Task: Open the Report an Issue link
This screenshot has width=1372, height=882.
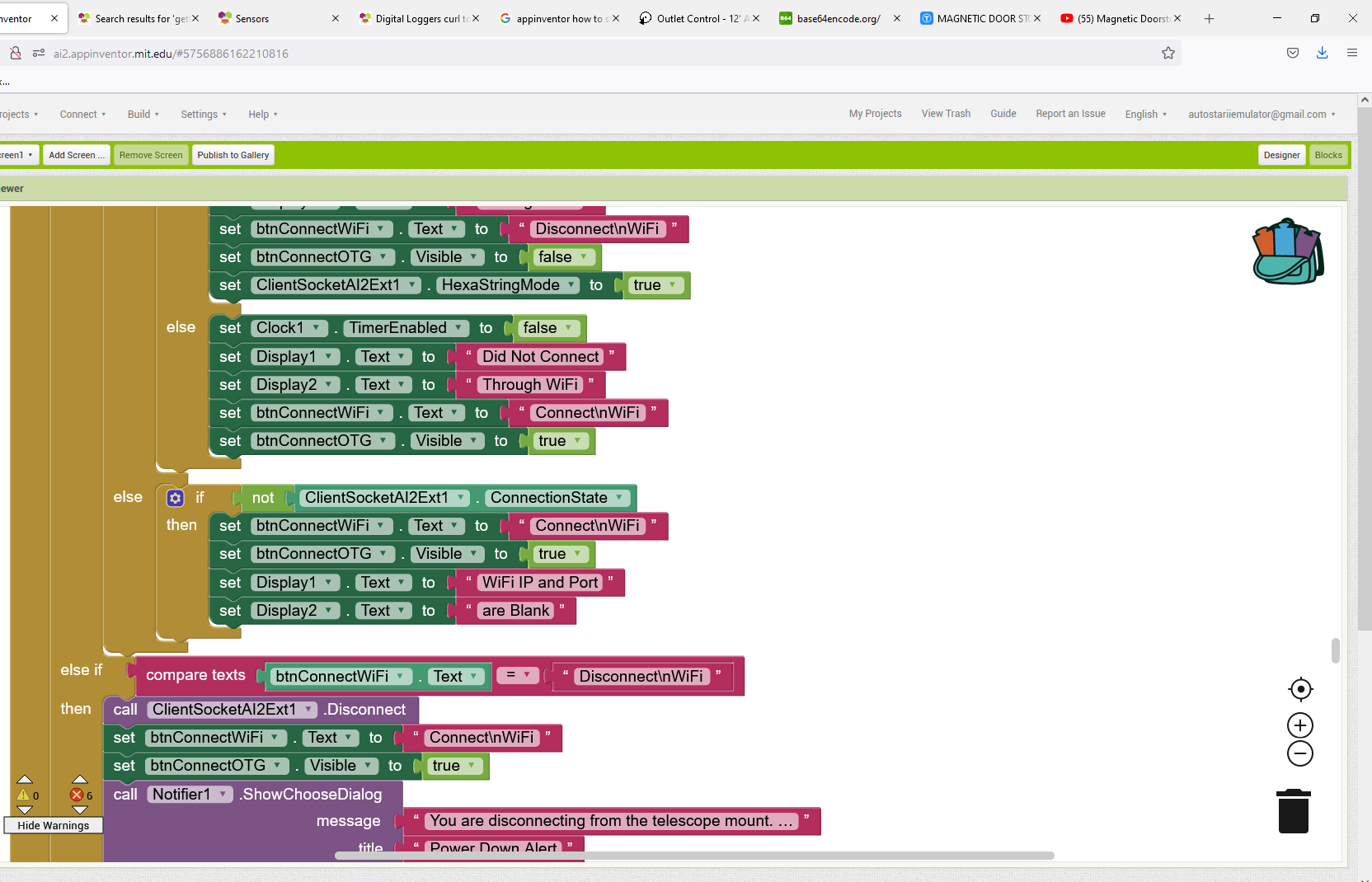Action: [x=1069, y=114]
